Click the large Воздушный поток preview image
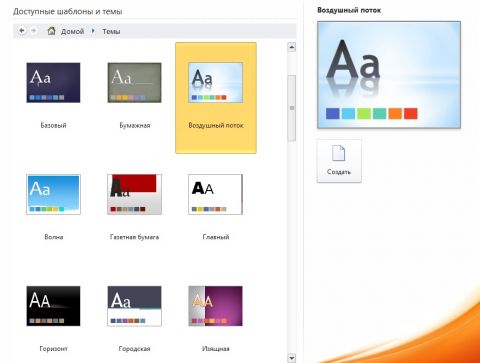This screenshot has width=480, height=363. (x=389, y=75)
